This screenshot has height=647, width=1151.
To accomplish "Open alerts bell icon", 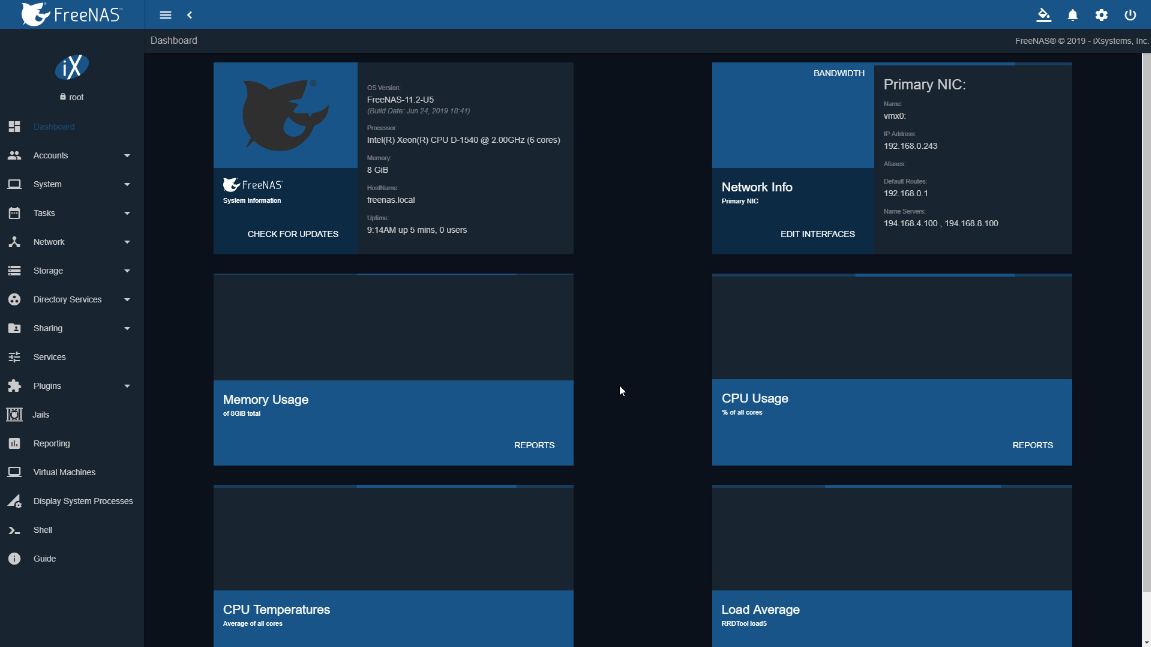I will [1072, 15].
